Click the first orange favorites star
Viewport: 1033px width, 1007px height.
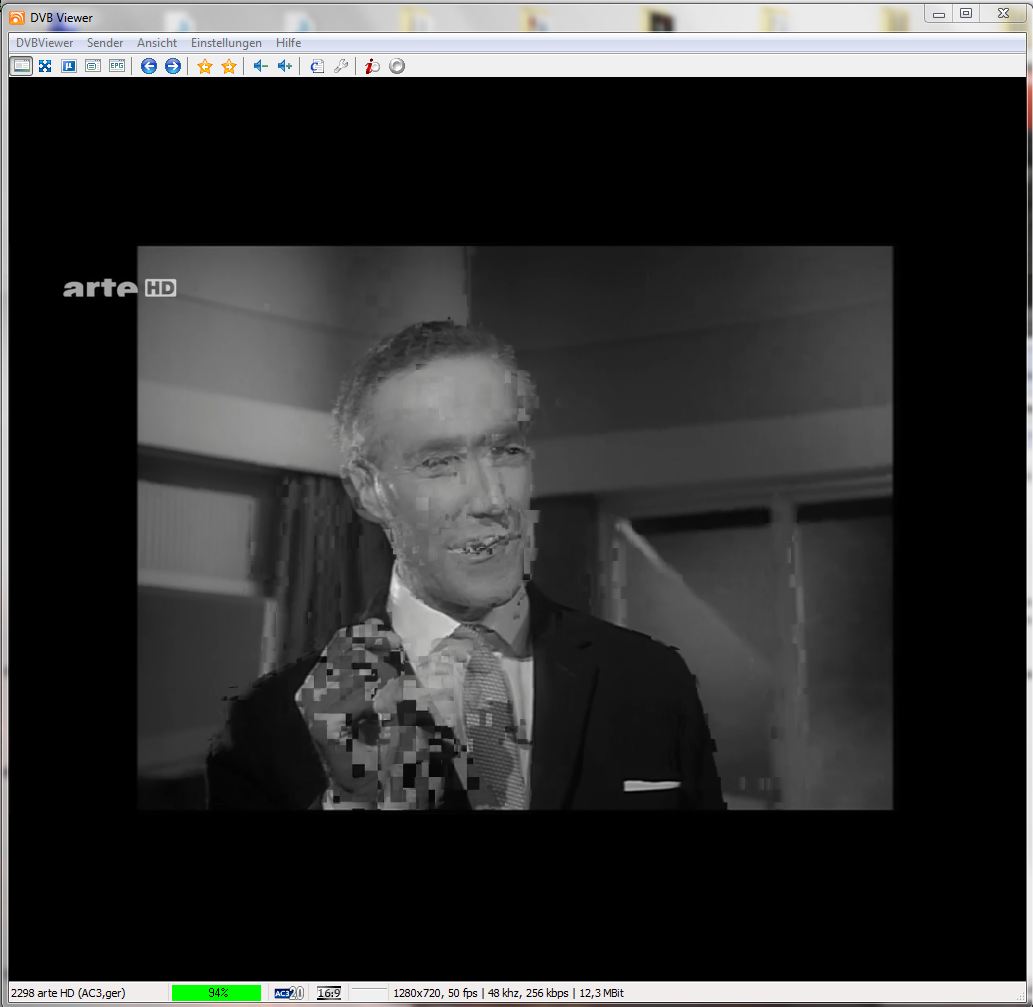click(x=205, y=66)
